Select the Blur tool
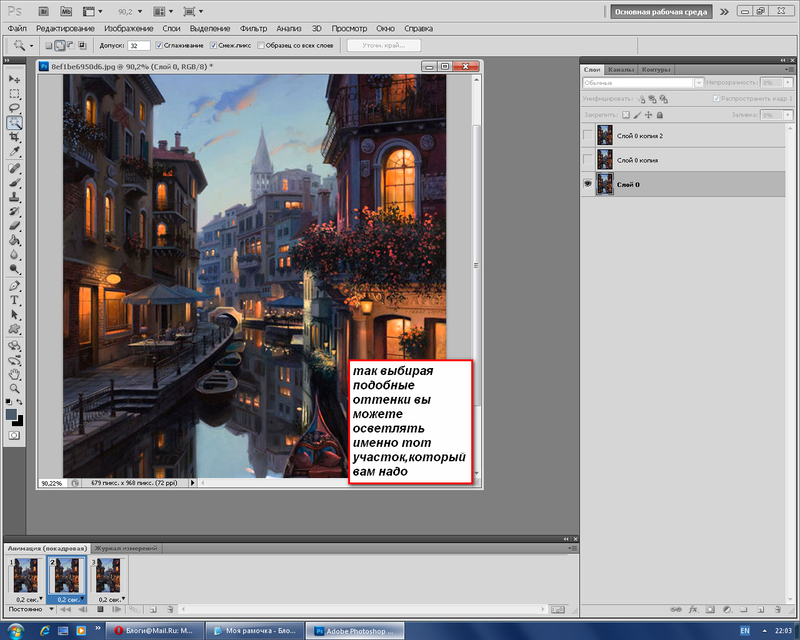 click(x=14, y=255)
